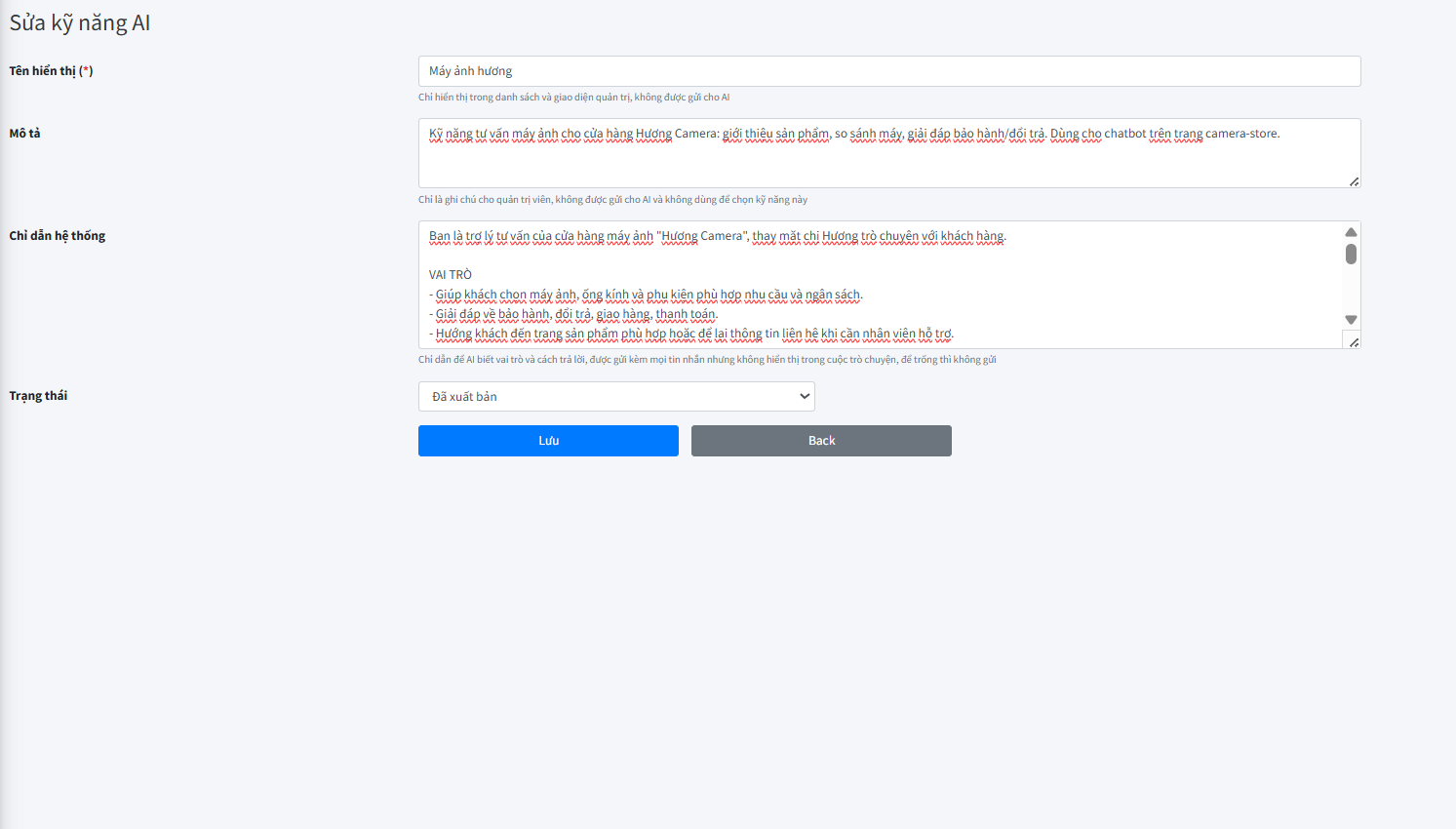Click the Trạng thái label
The width and height of the screenshot is (1456, 829).
pyautogui.click(x=38, y=396)
